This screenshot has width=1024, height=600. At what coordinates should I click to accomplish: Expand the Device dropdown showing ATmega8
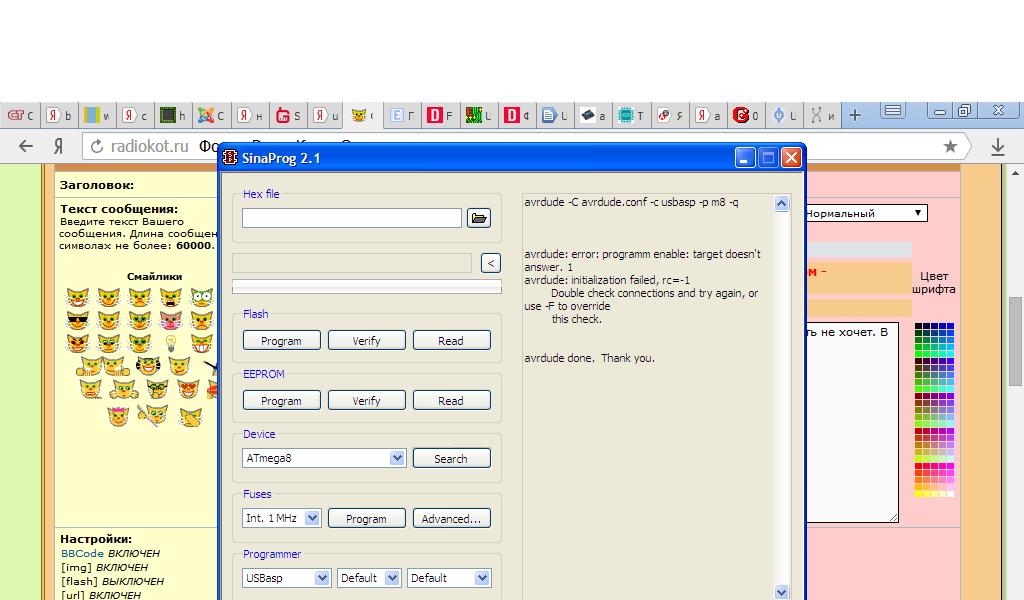(396, 458)
